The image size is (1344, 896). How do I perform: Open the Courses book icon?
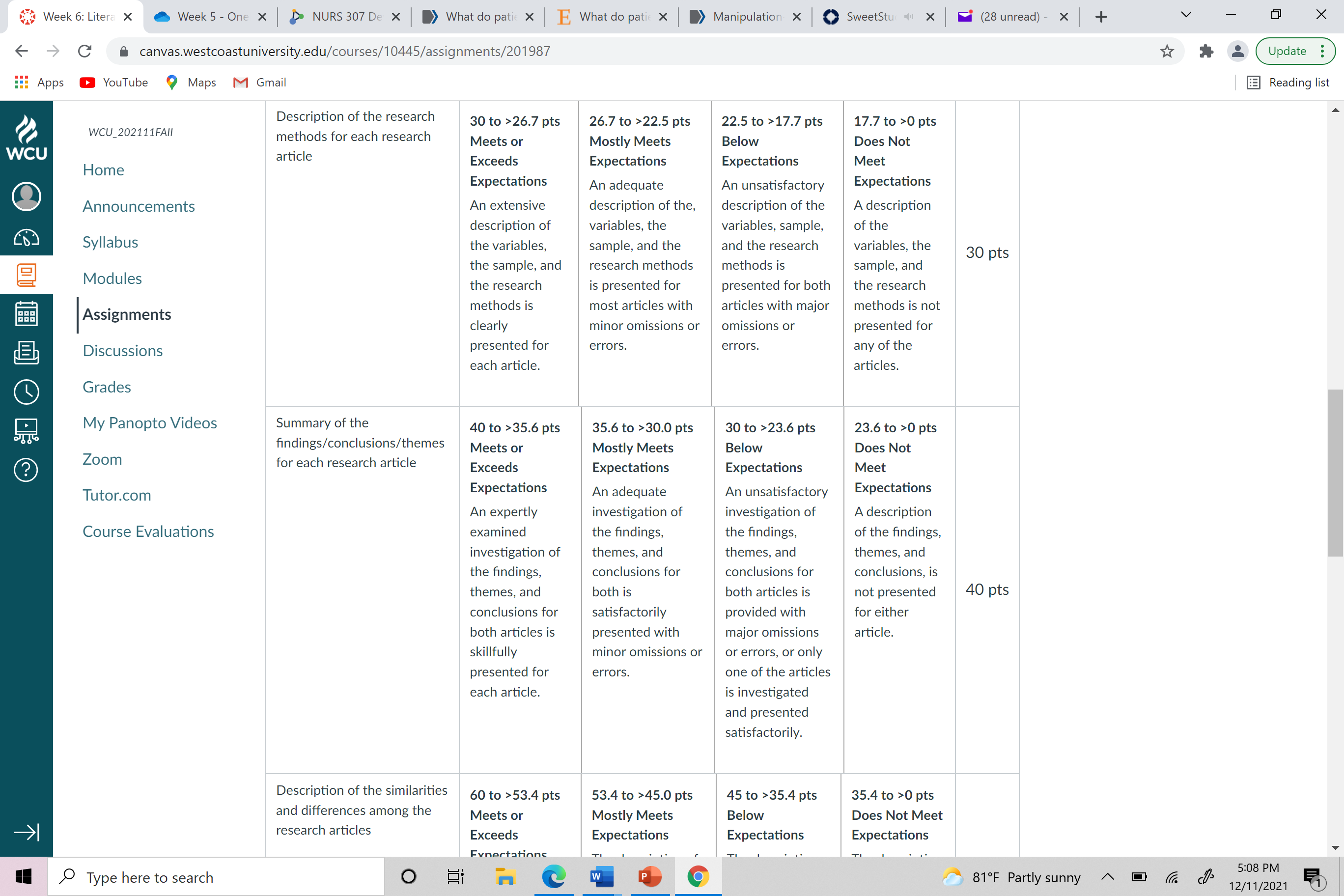click(x=27, y=275)
